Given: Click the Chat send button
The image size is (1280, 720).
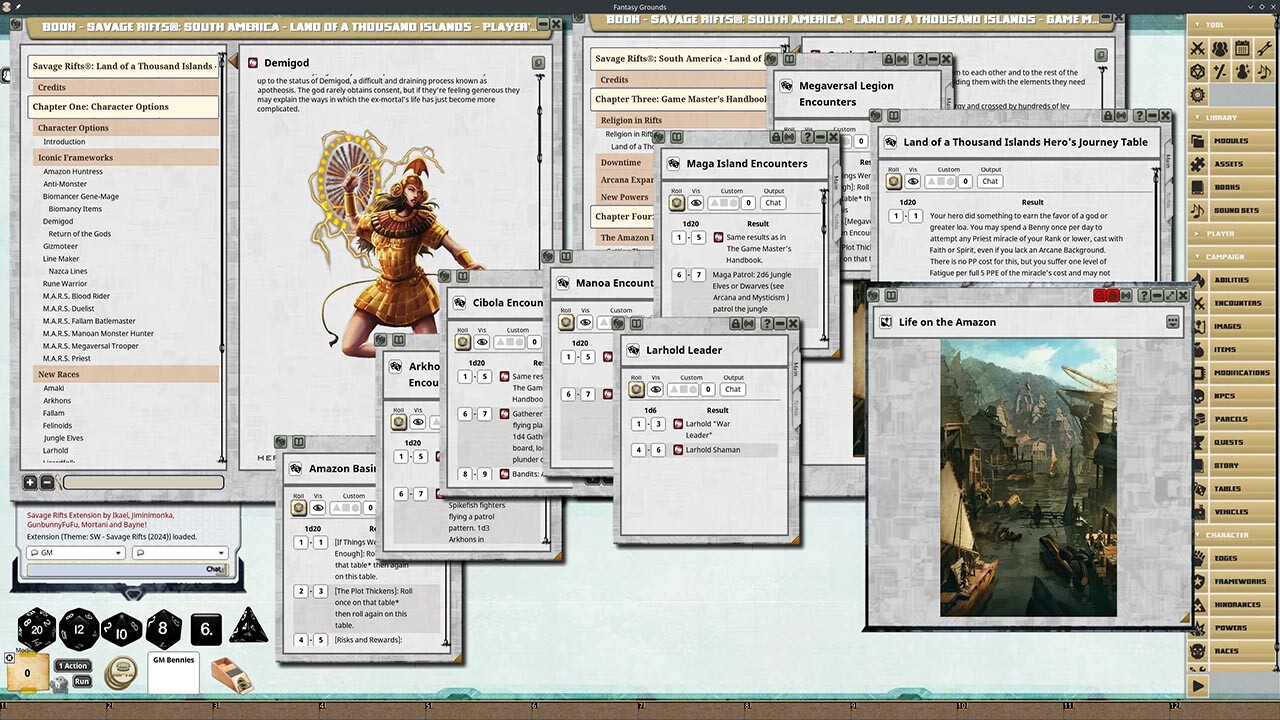Looking at the screenshot, I should tap(213, 568).
